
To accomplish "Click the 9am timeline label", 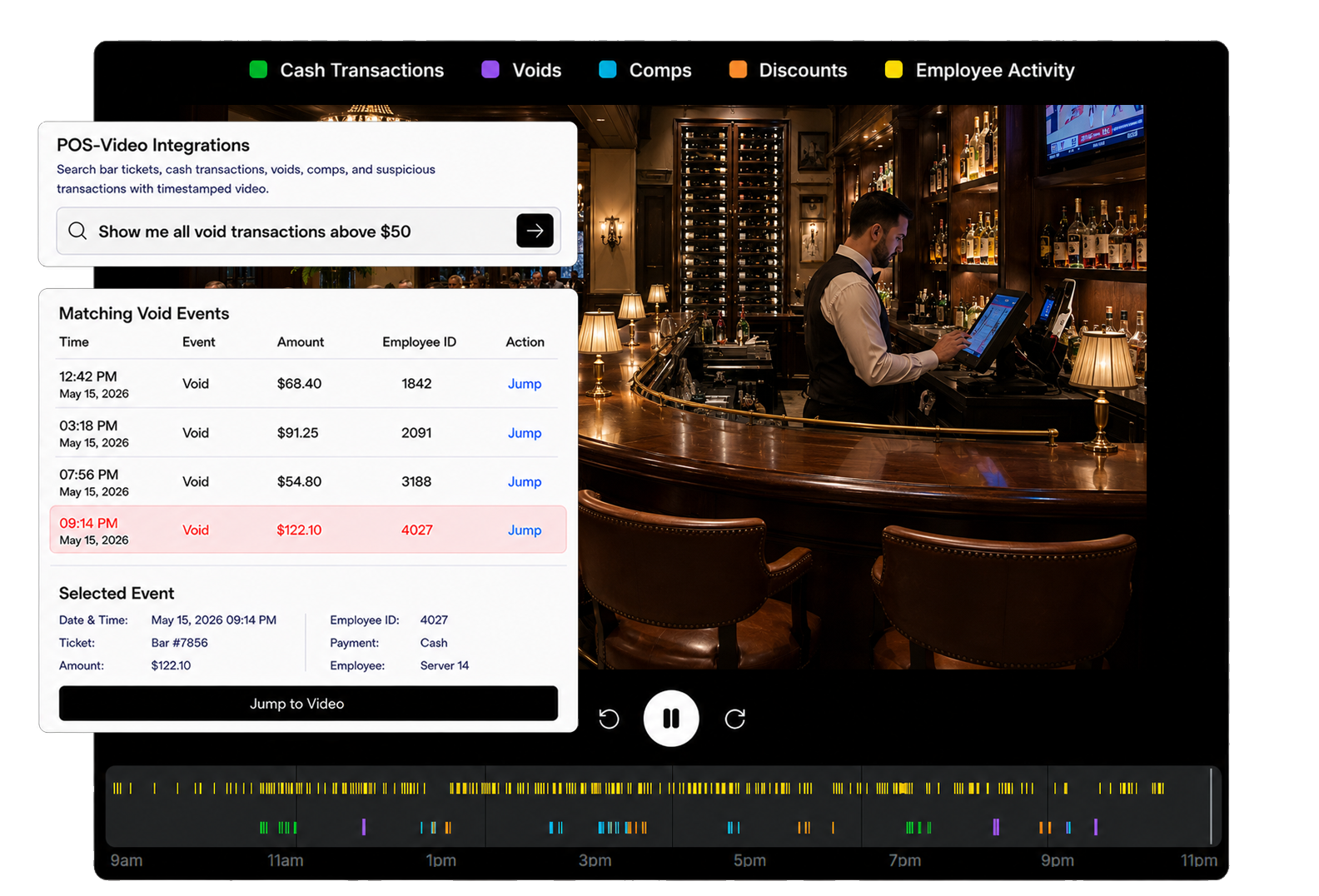I will (127, 860).
